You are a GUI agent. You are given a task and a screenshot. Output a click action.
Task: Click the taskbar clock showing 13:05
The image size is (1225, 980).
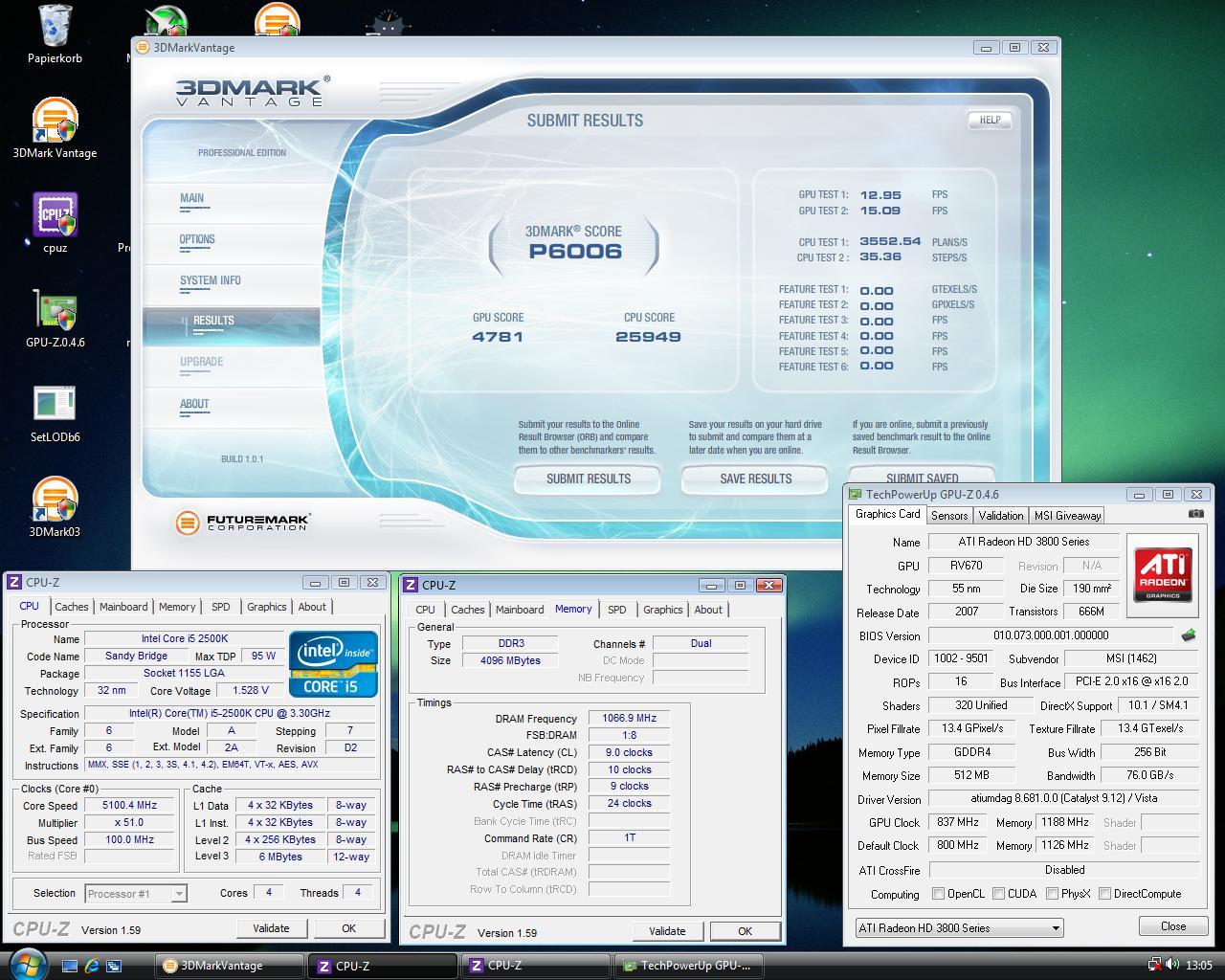pos(1198,965)
